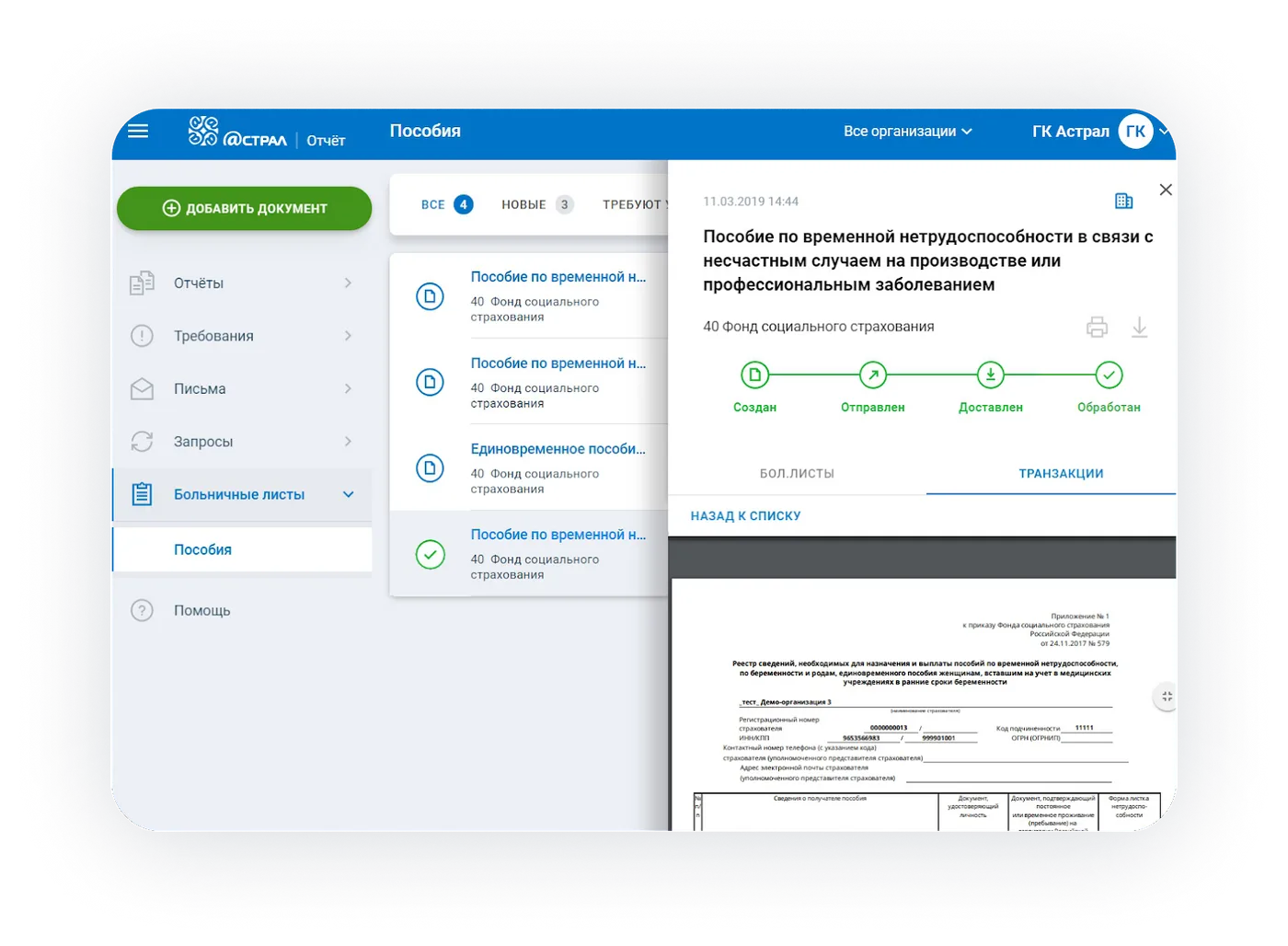Expand the Требования chevron

coord(348,336)
